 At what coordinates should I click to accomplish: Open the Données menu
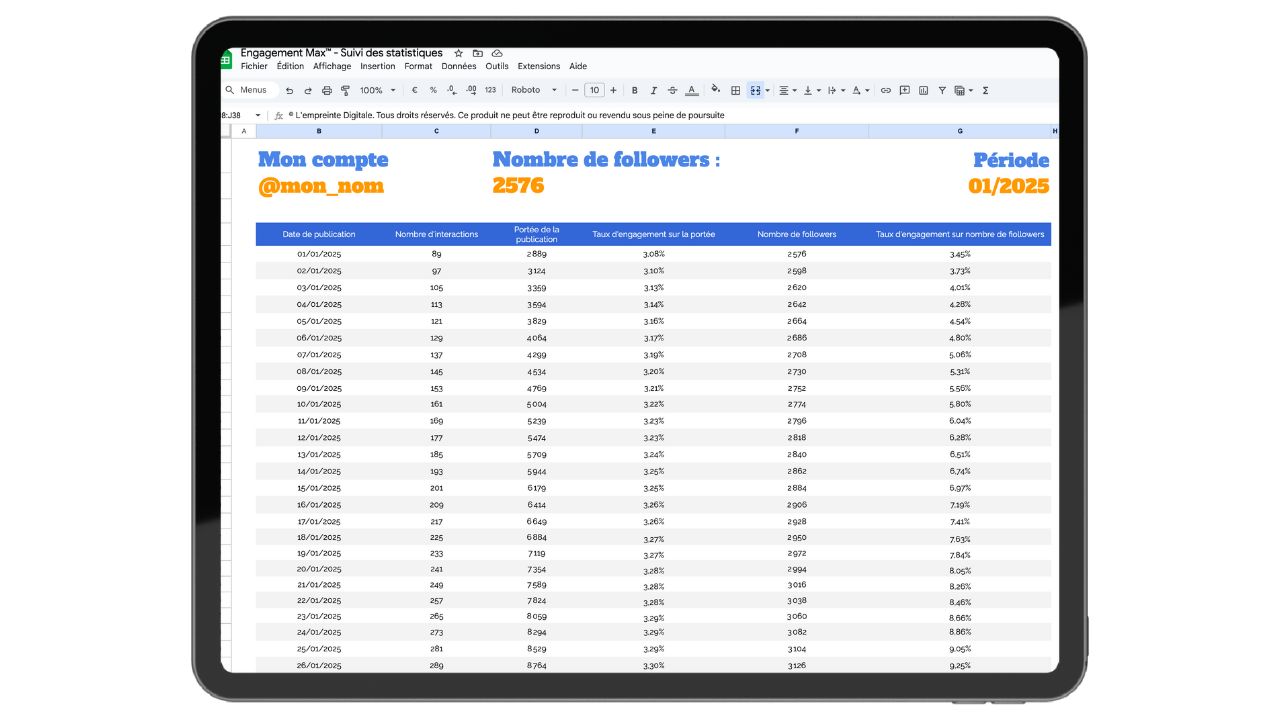tap(459, 66)
